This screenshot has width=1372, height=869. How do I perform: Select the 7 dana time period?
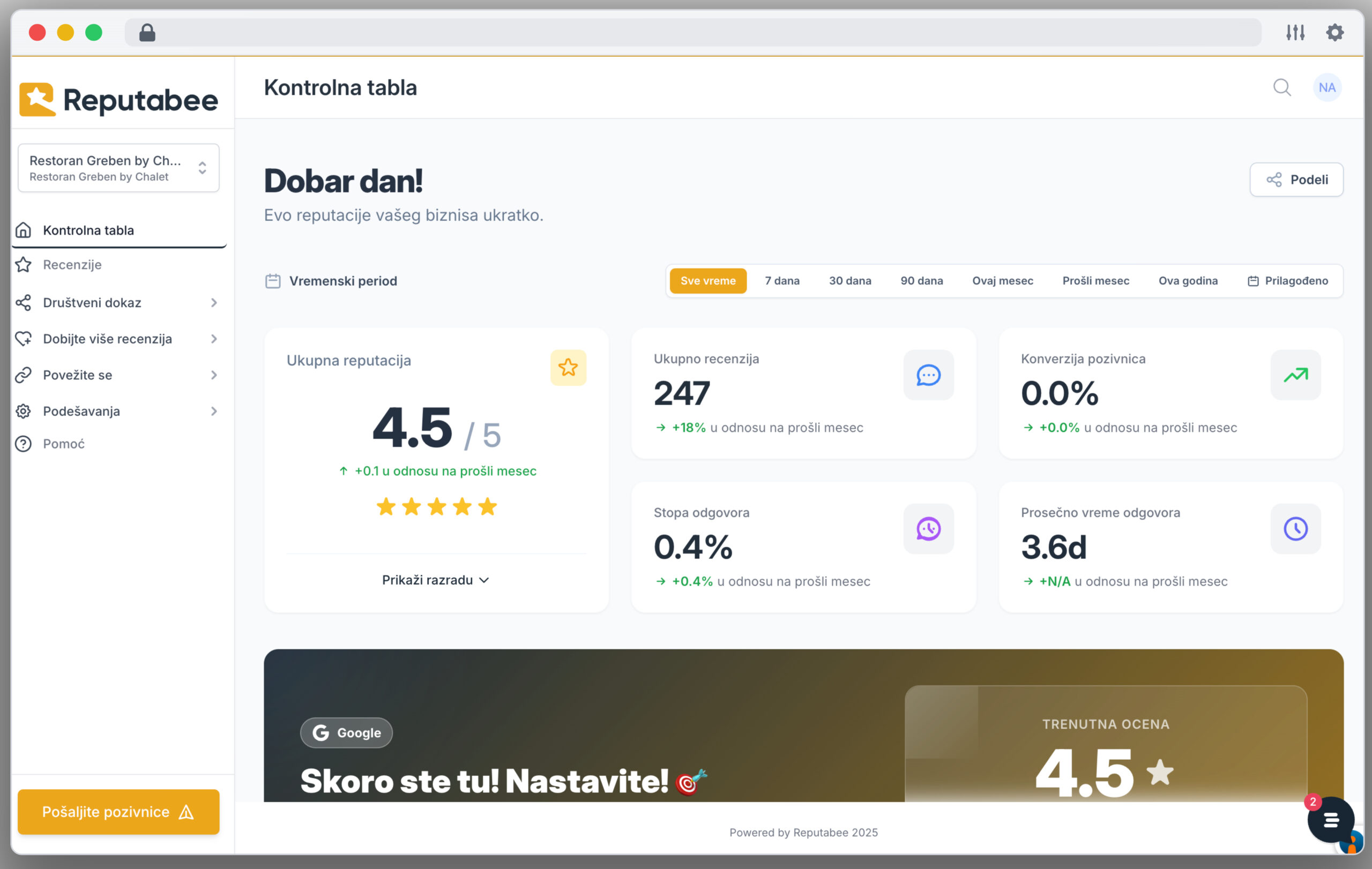click(x=782, y=281)
